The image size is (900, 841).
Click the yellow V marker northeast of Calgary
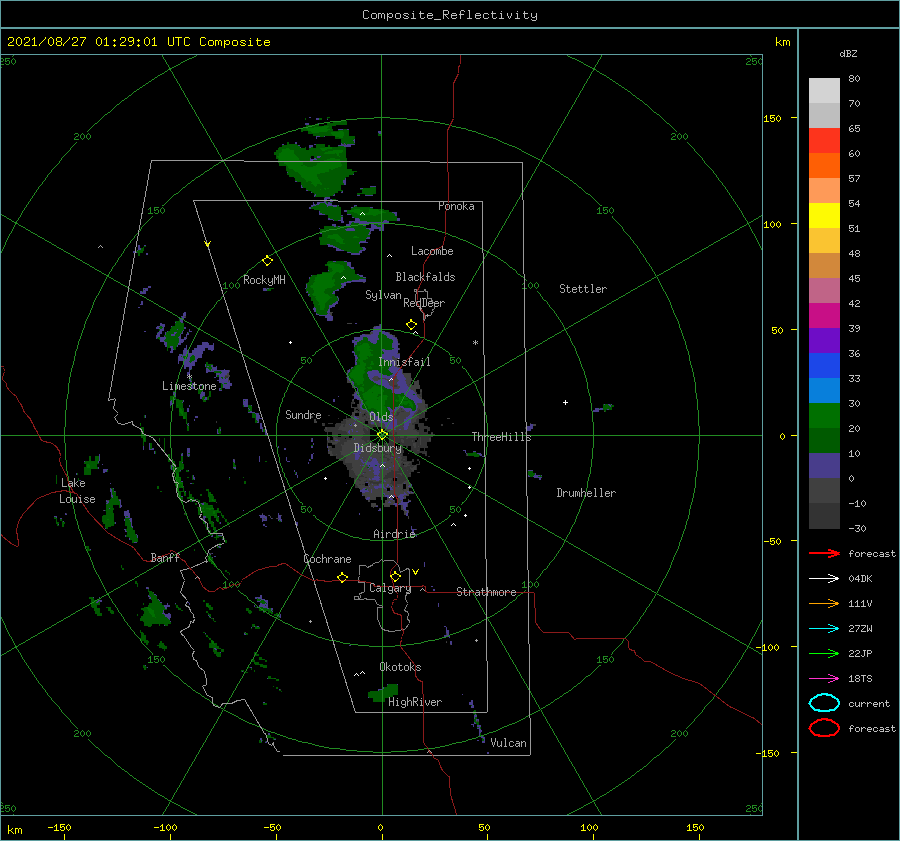point(415,572)
